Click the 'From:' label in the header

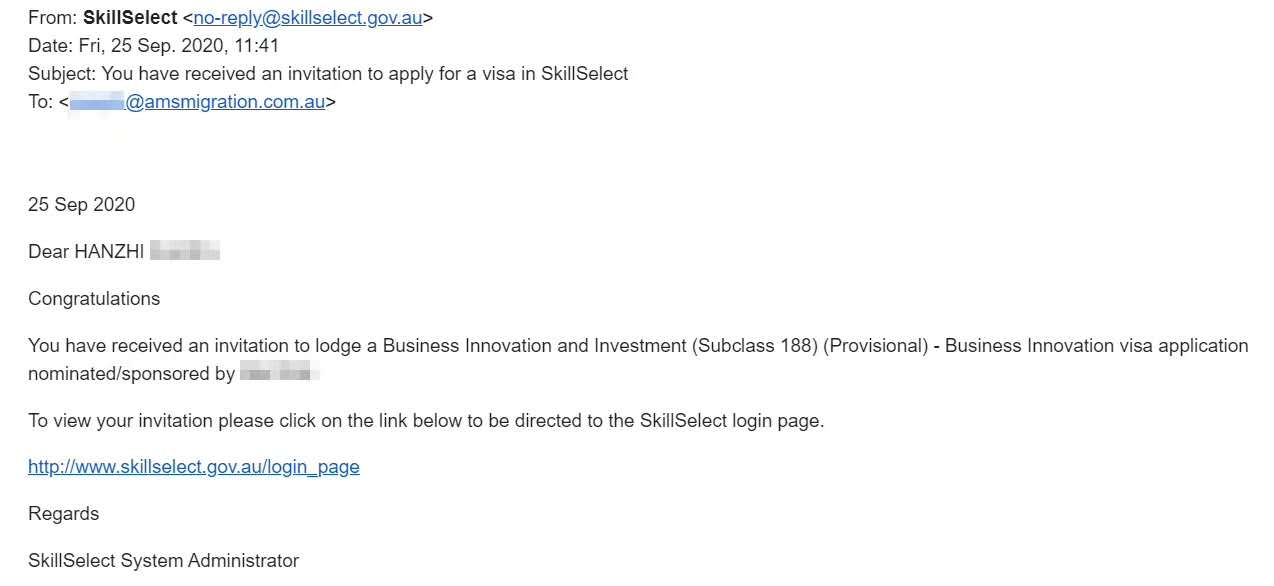pos(53,18)
